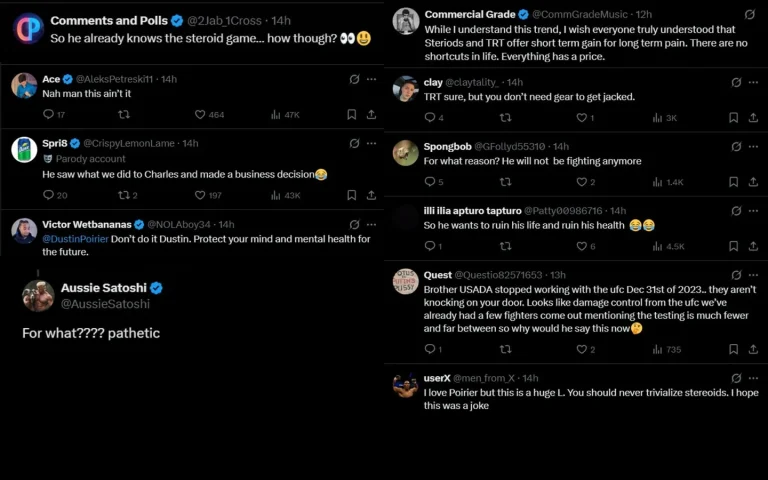Click Grok icon on Commercial Grade's post
The image size is (768, 480).
coord(750,15)
